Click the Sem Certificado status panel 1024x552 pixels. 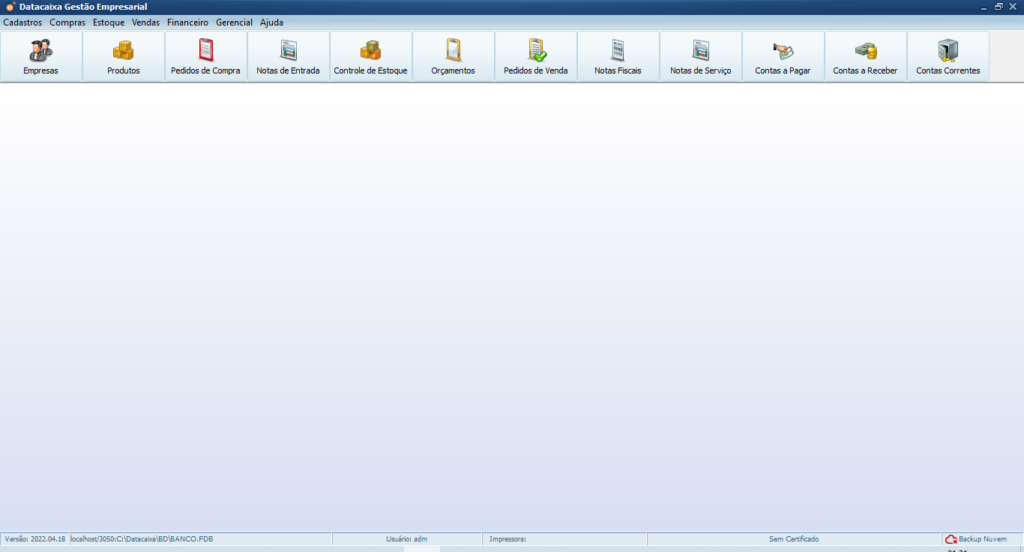(793, 539)
